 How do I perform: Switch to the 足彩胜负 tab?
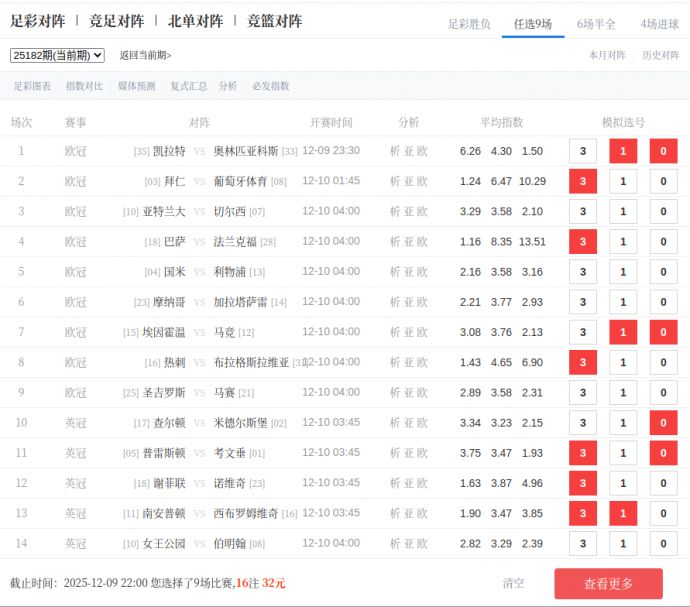pos(469,24)
